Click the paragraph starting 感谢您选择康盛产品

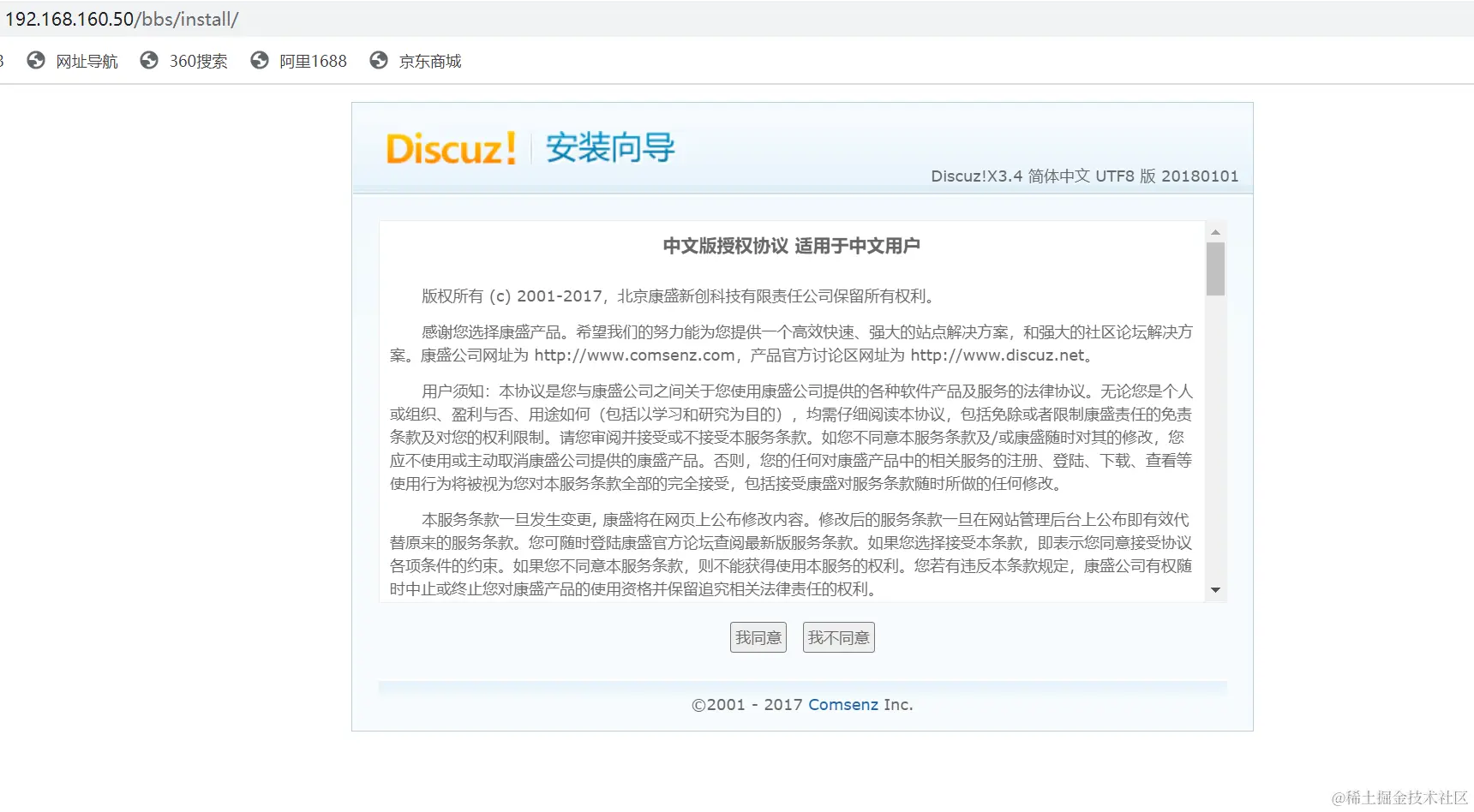(791, 343)
